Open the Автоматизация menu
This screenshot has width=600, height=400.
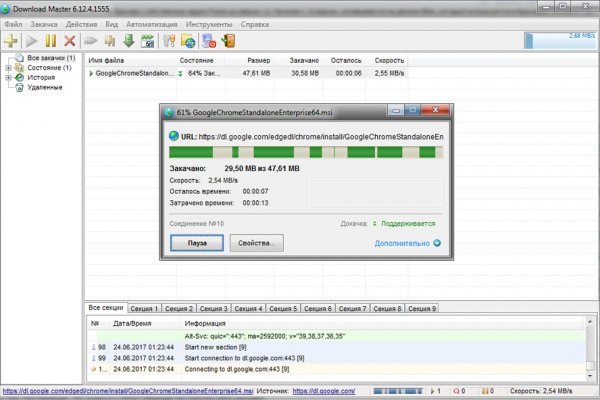click(152, 24)
